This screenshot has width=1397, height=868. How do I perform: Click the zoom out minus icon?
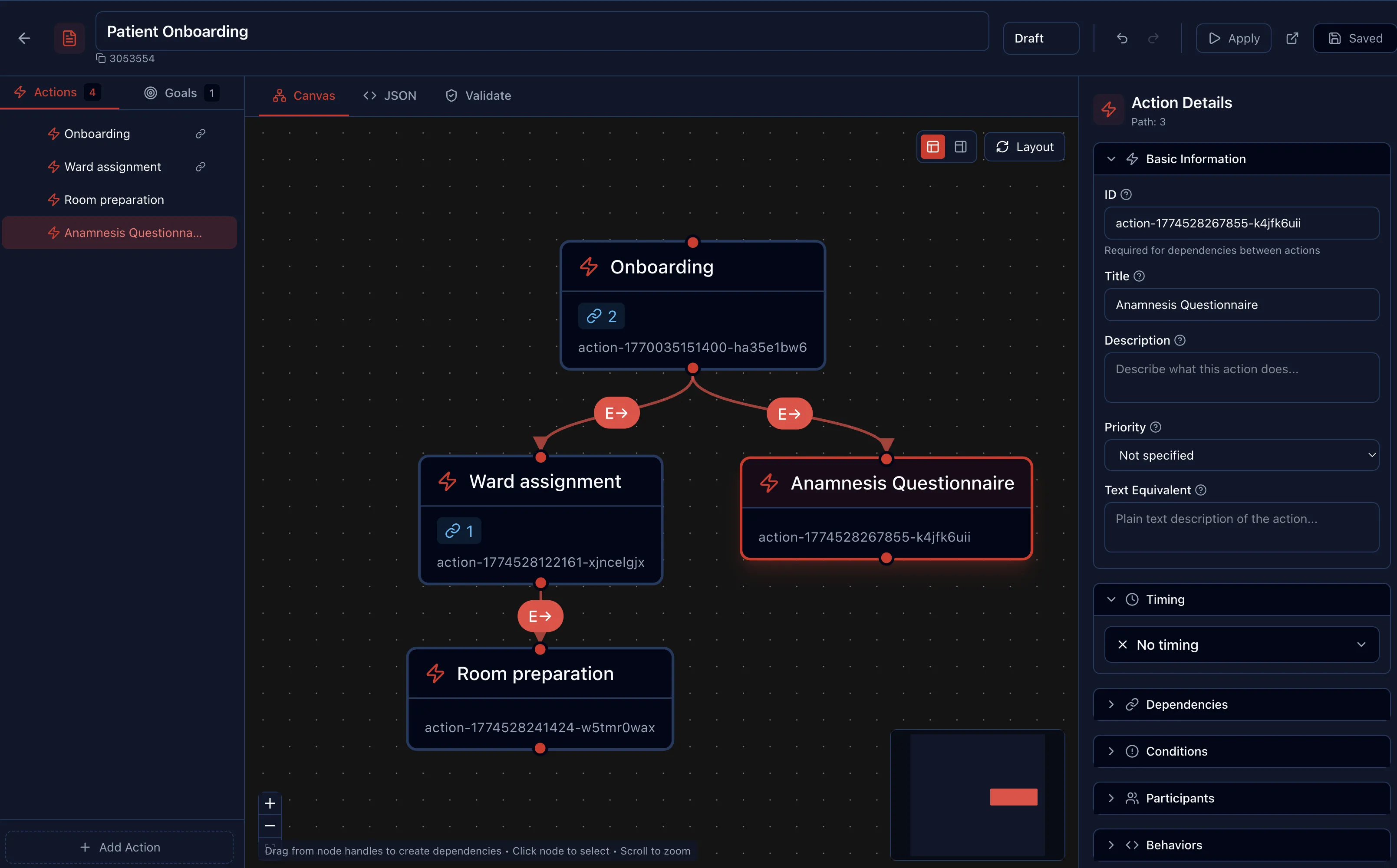coord(270,825)
